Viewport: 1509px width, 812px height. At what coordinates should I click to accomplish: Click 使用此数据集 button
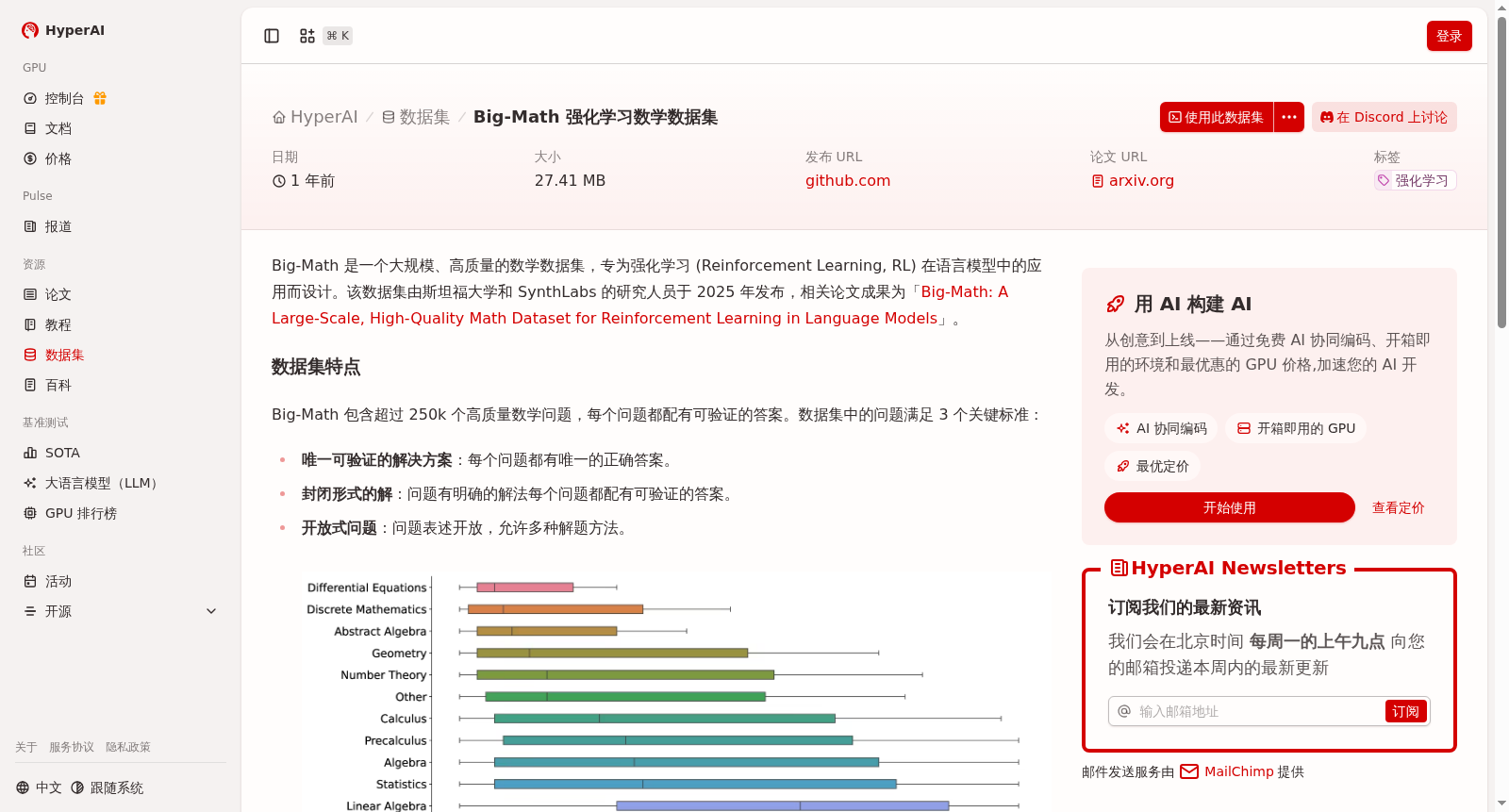(x=1217, y=117)
